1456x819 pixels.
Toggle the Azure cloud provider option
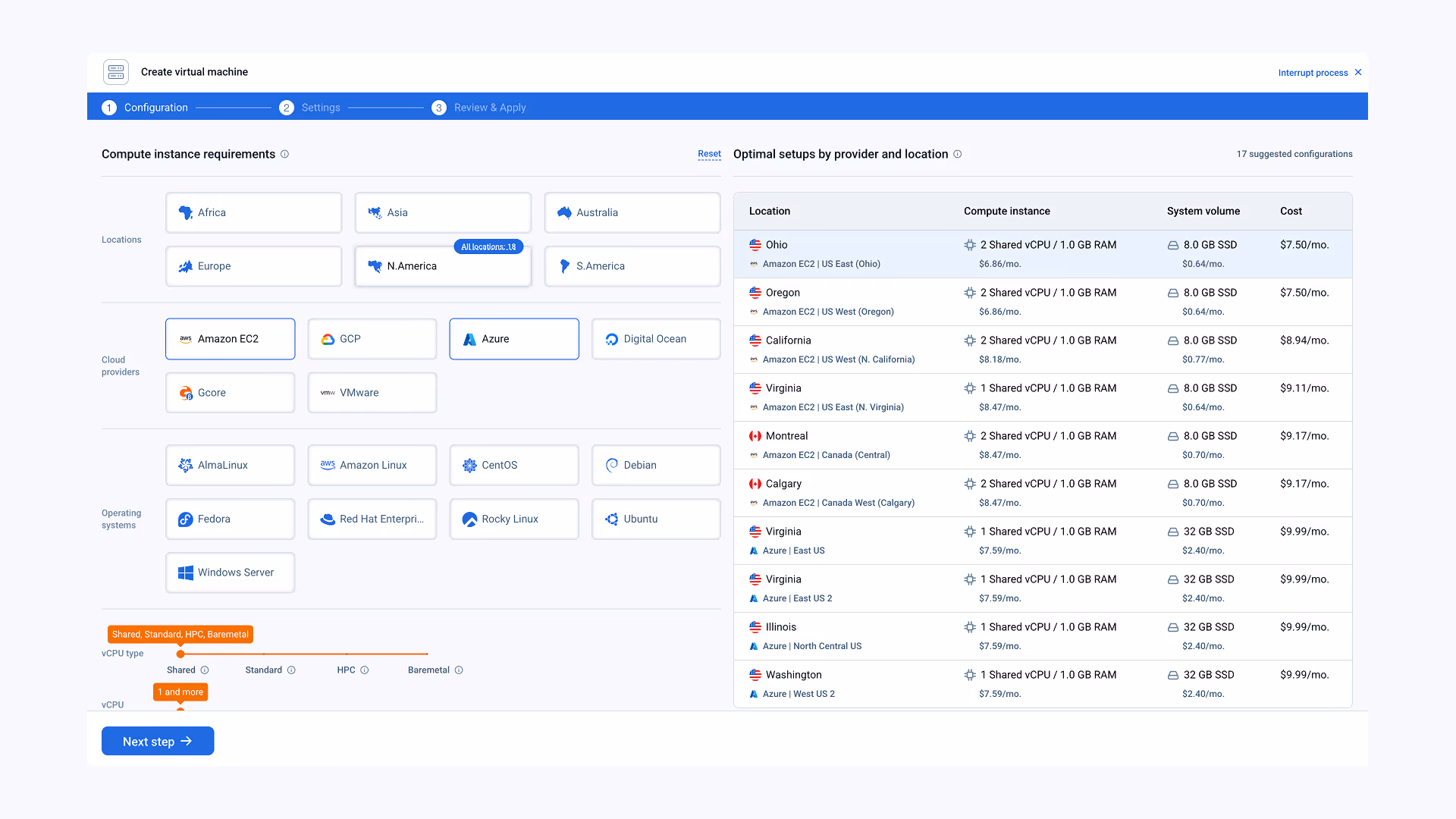513,339
